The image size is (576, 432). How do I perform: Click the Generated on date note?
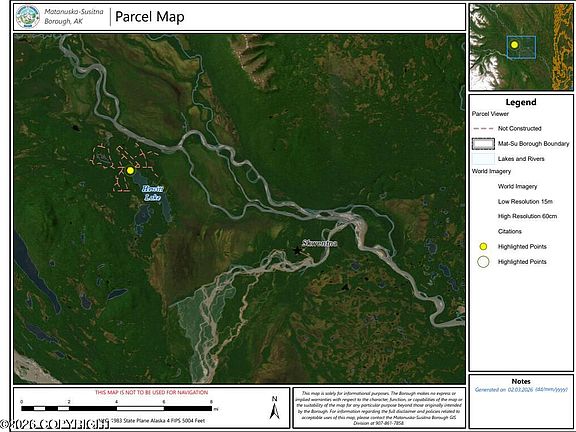[521, 389]
